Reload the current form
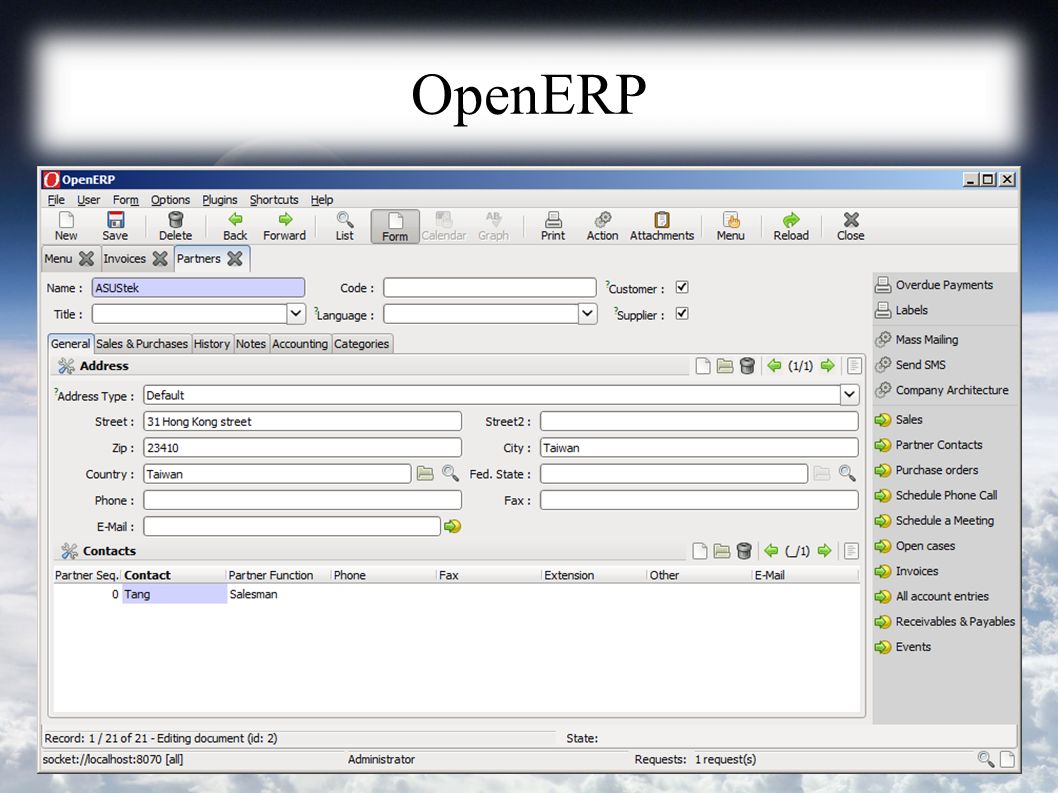The height and width of the screenshot is (793, 1058). (x=791, y=226)
